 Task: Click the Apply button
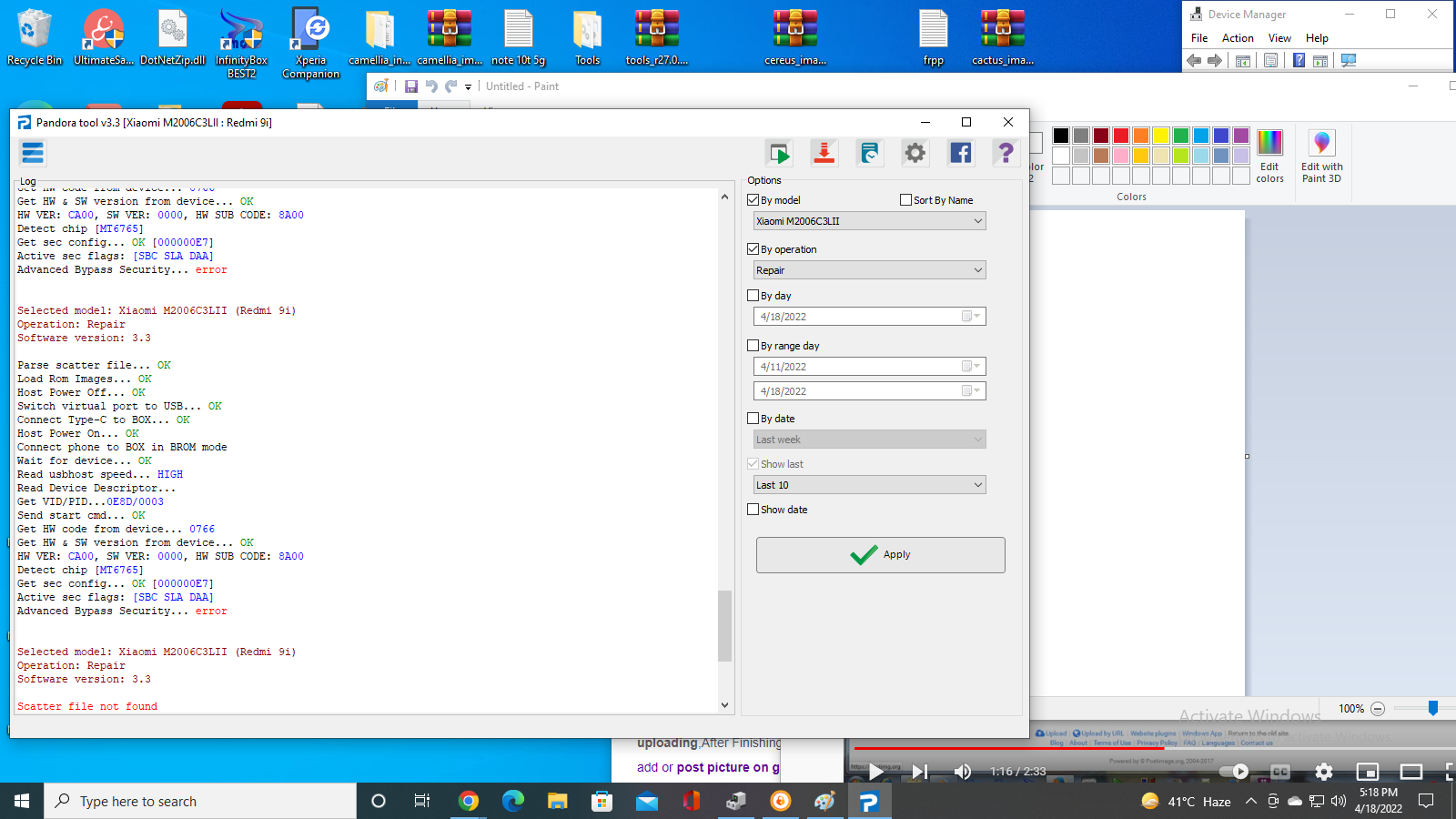point(881,555)
